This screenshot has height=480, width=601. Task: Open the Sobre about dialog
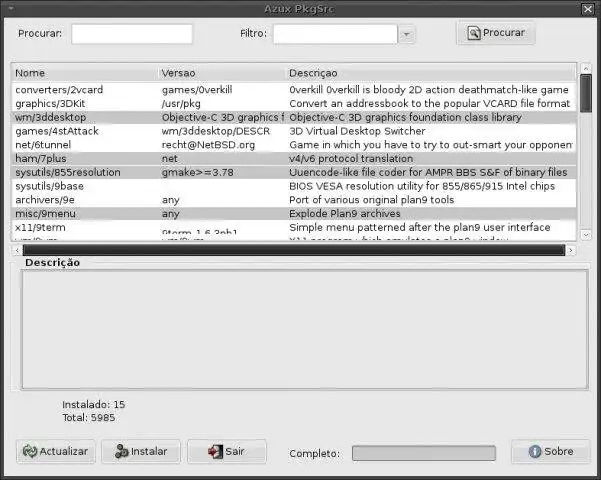[551, 451]
